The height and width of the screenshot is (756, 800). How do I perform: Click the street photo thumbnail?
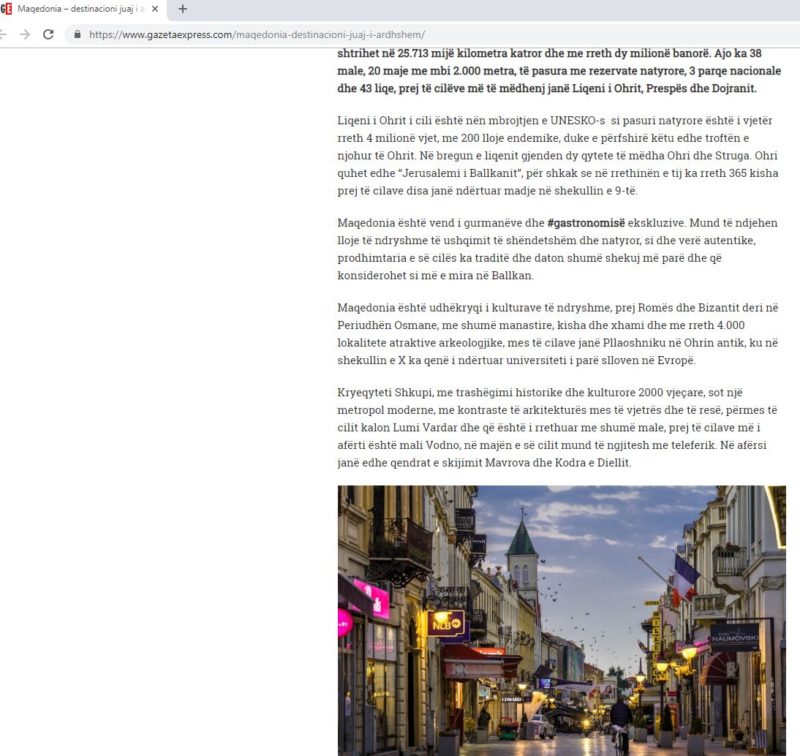tap(561, 620)
